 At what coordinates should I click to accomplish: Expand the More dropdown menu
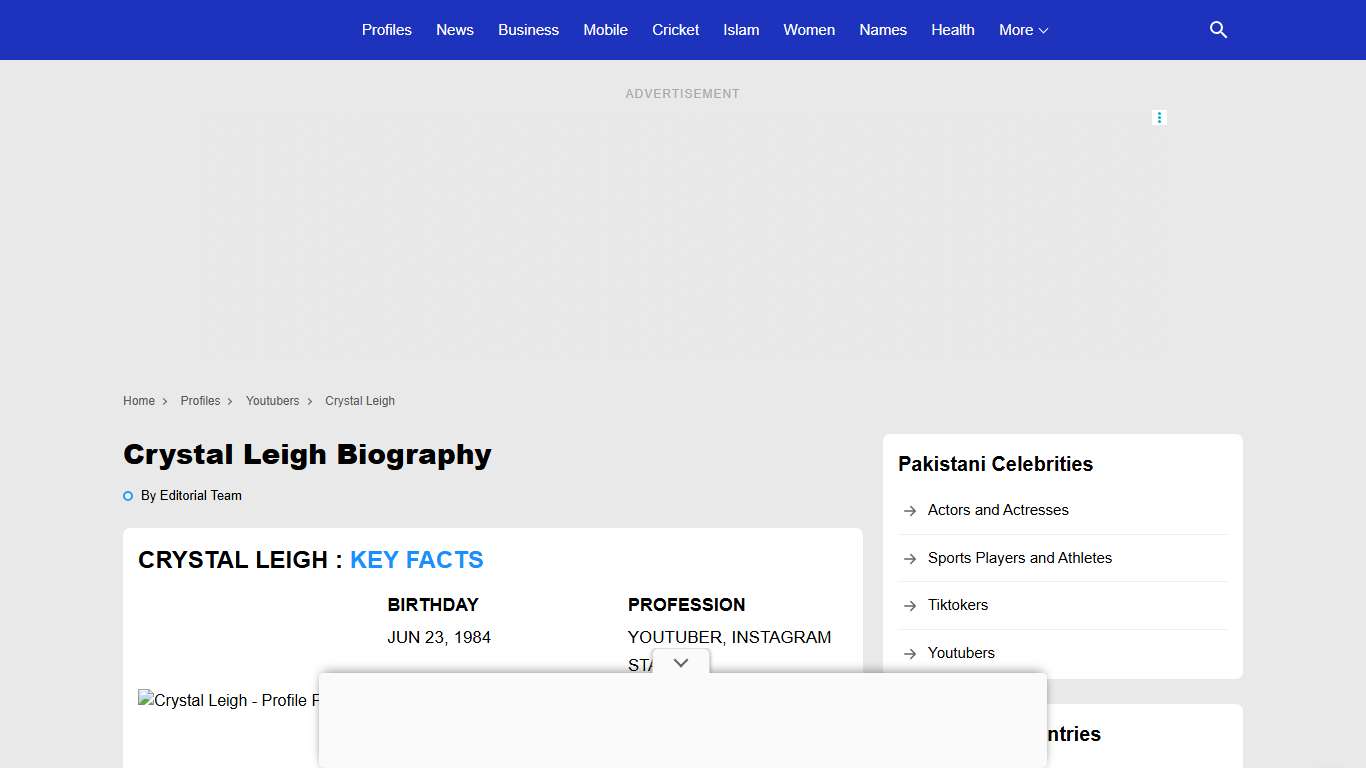[x=1023, y=30]
